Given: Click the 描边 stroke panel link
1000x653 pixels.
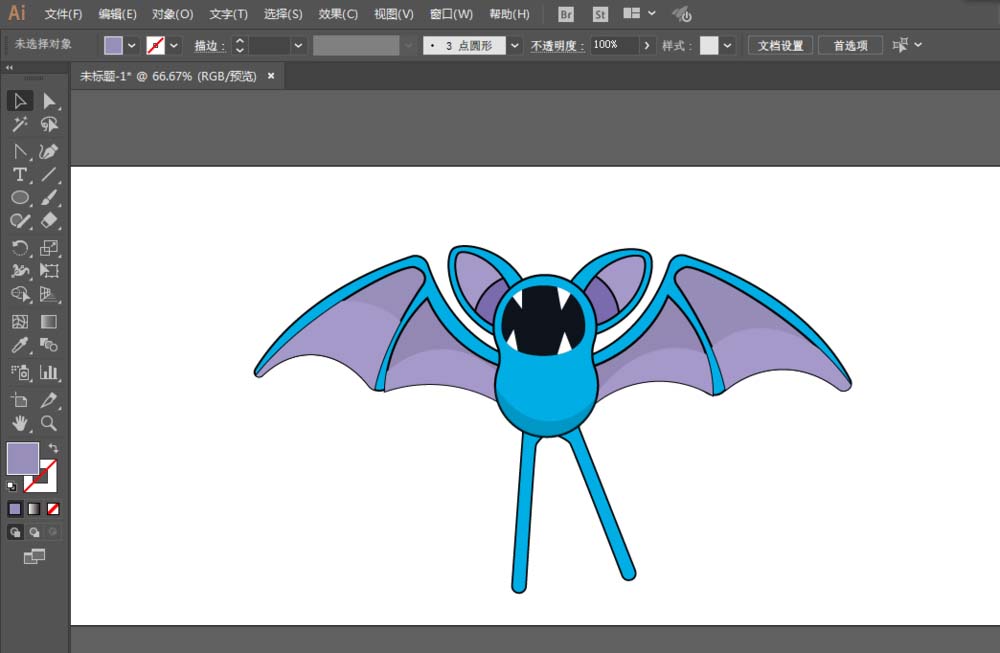Looking at the screenshot, I should click(209, 46).
